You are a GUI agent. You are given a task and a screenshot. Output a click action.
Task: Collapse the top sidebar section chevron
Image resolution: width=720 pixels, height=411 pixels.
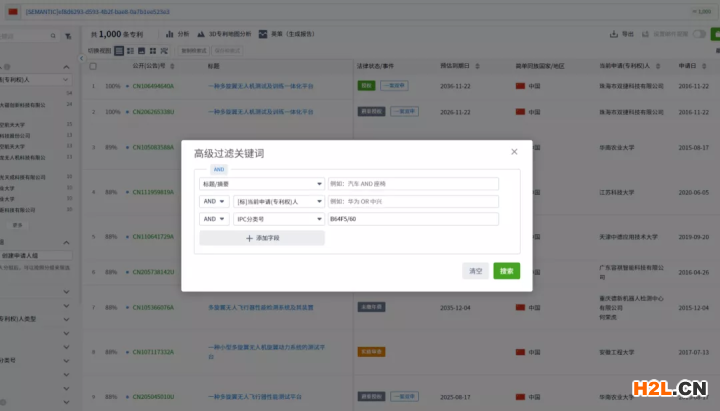click(x=66, y=67)
